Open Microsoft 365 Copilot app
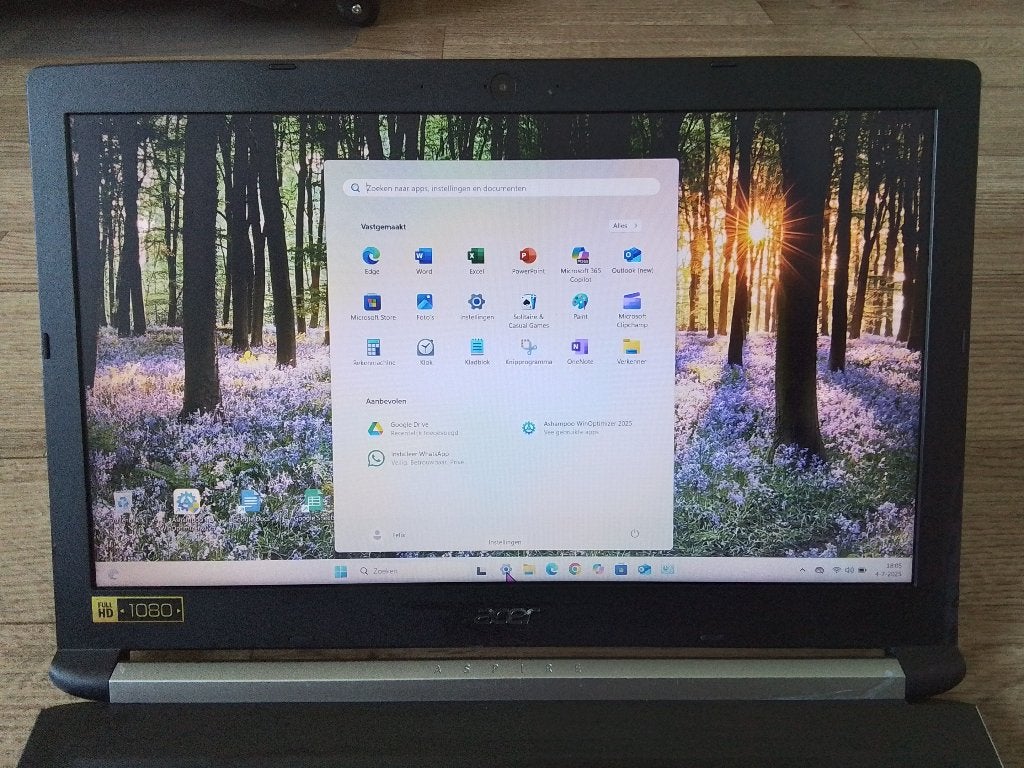 [580, 264]
